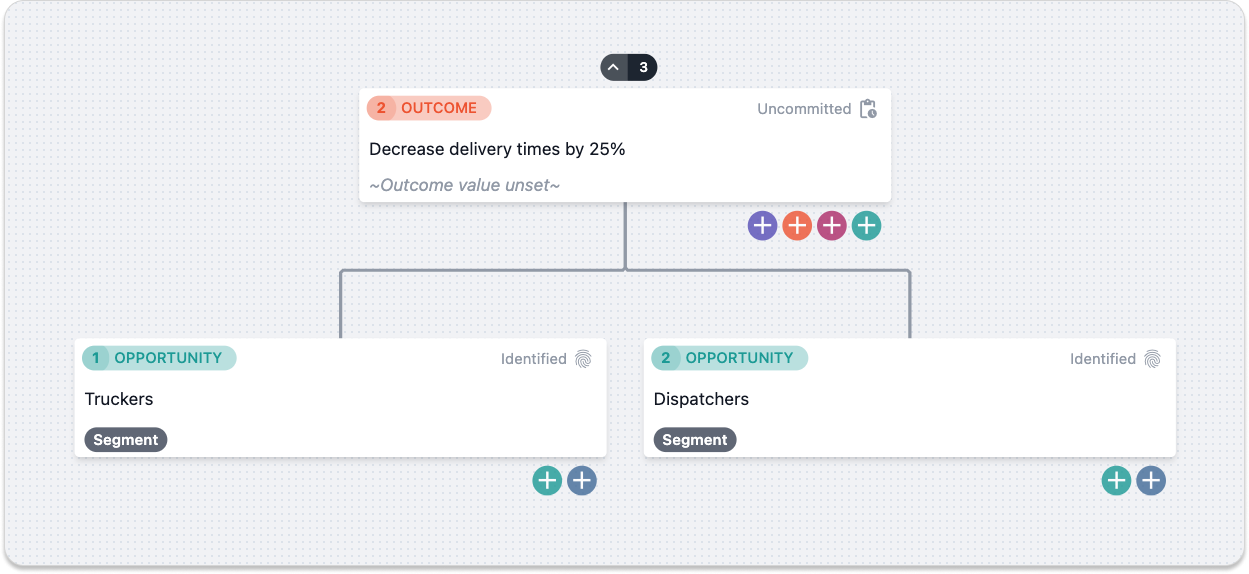Screen dimensions: 1249x574
Task: Add blue child item under Truckers card
Action: pos(582,481)
